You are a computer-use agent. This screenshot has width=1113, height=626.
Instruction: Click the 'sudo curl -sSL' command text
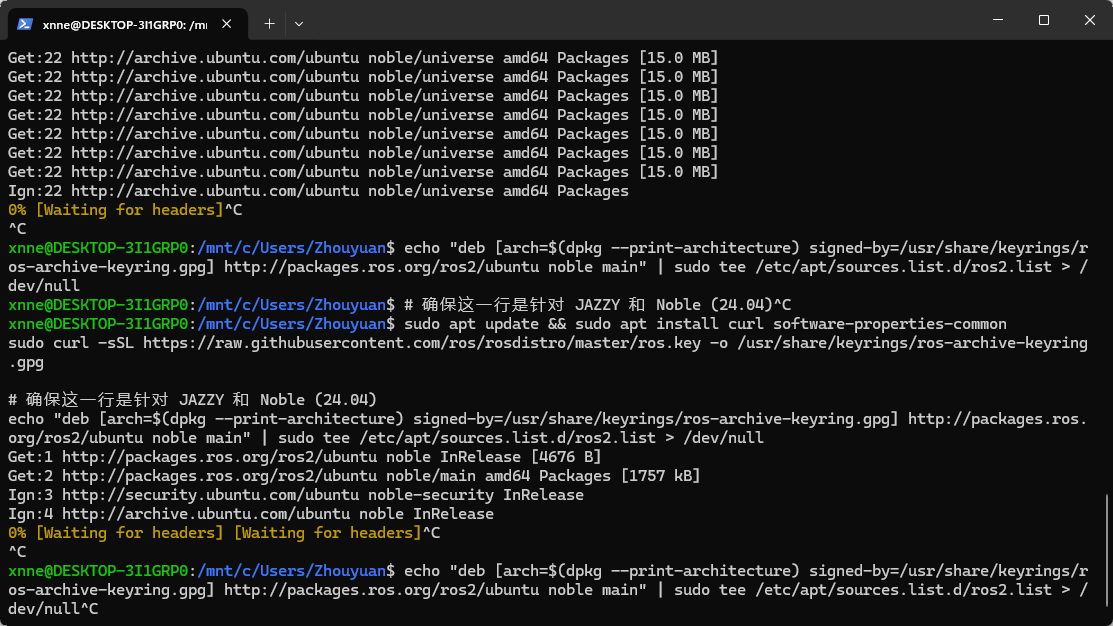[65, 343]
